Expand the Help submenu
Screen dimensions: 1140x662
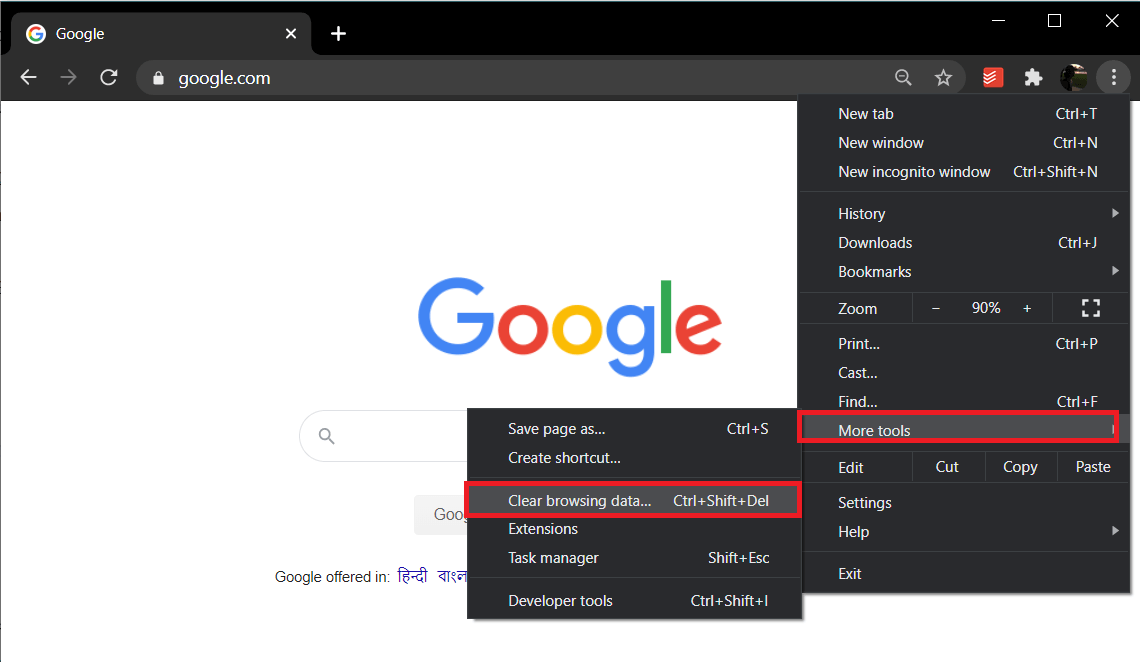(x=853, y=531)
